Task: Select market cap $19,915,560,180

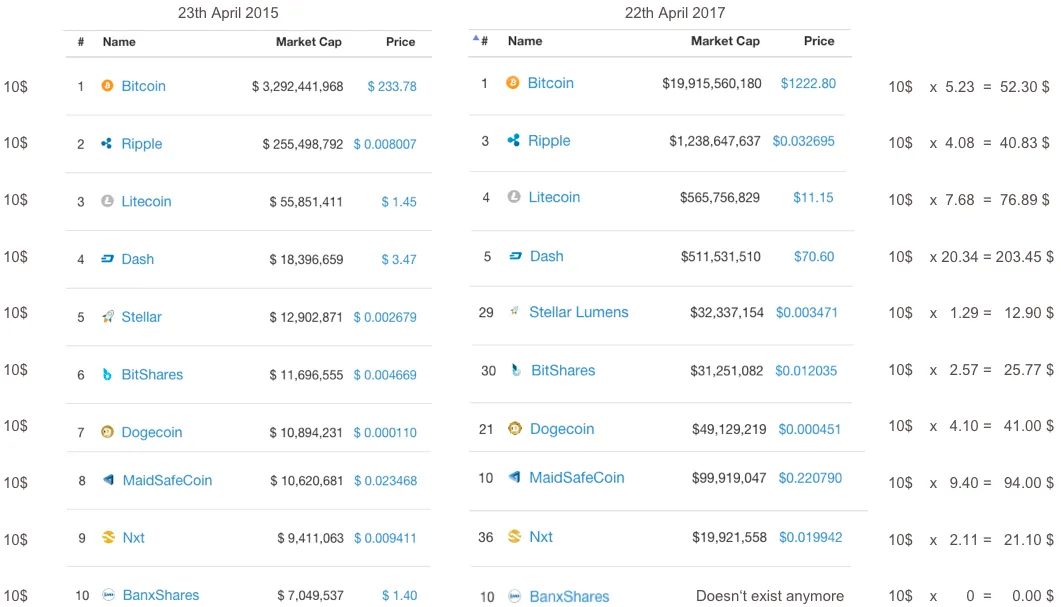Action: (712, 83)
